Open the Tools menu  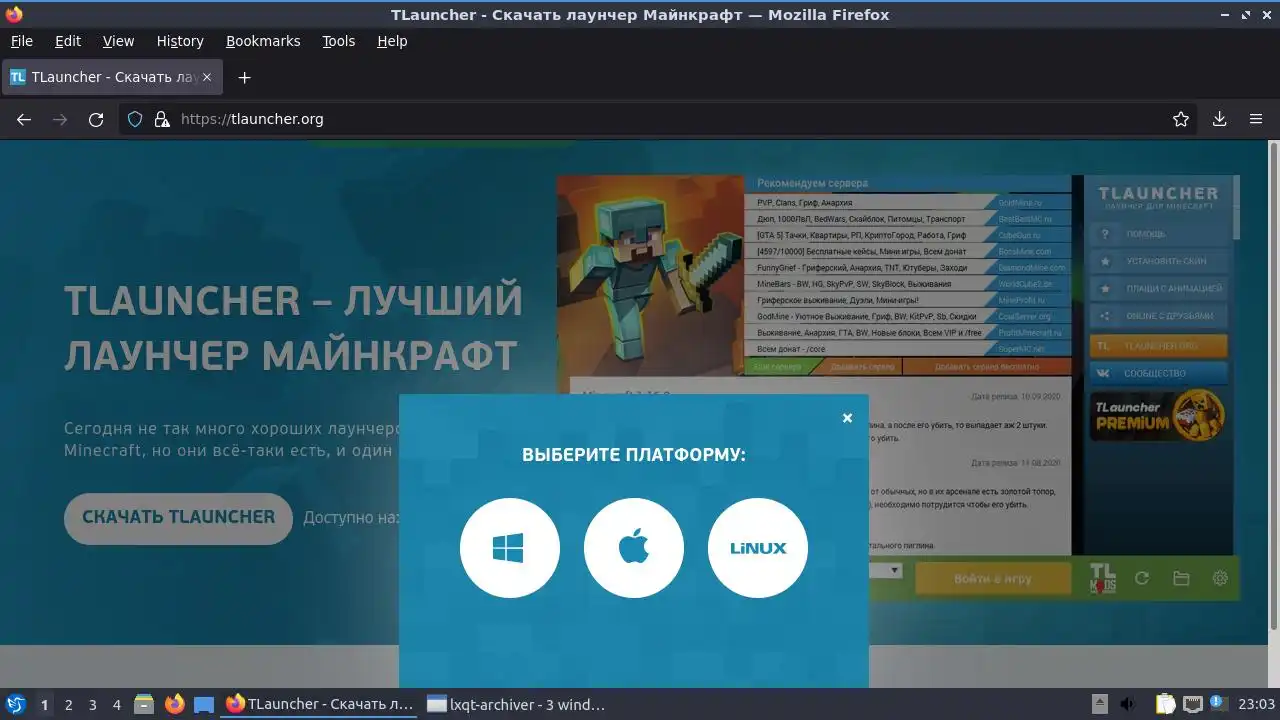point(338,41)
